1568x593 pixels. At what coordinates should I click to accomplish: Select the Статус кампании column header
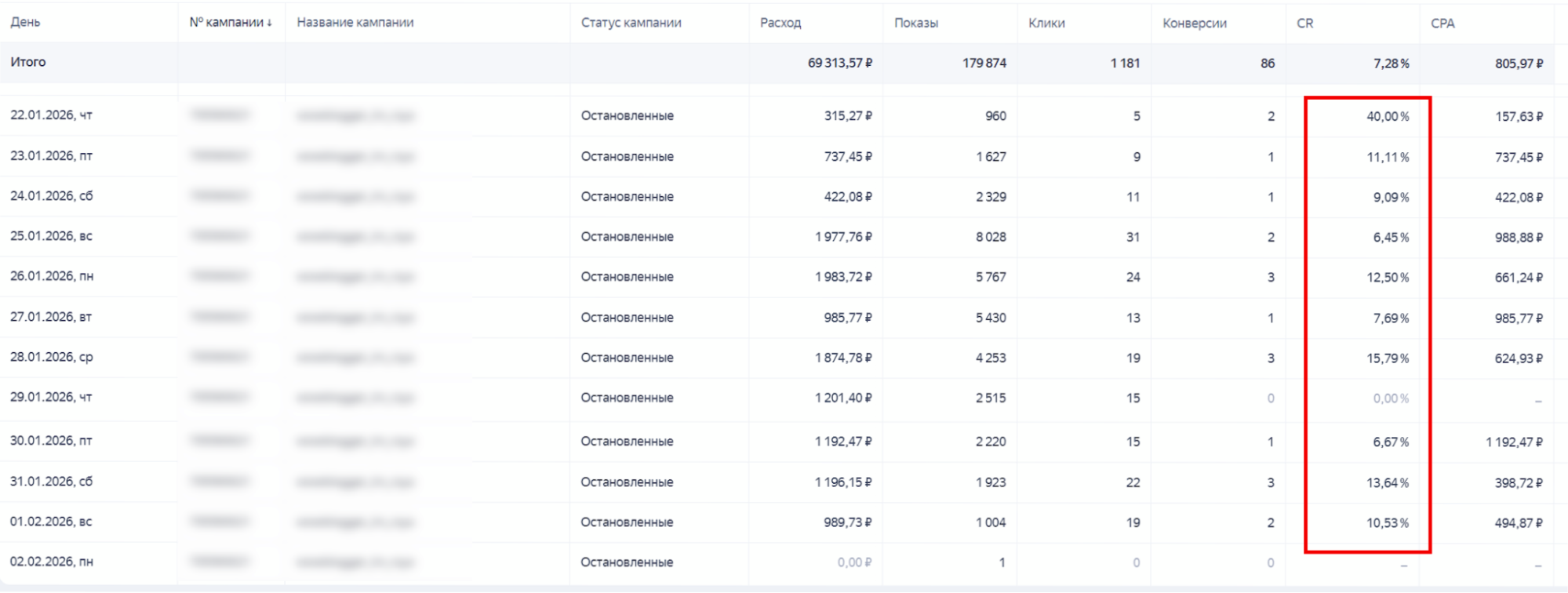click(631, 23)
